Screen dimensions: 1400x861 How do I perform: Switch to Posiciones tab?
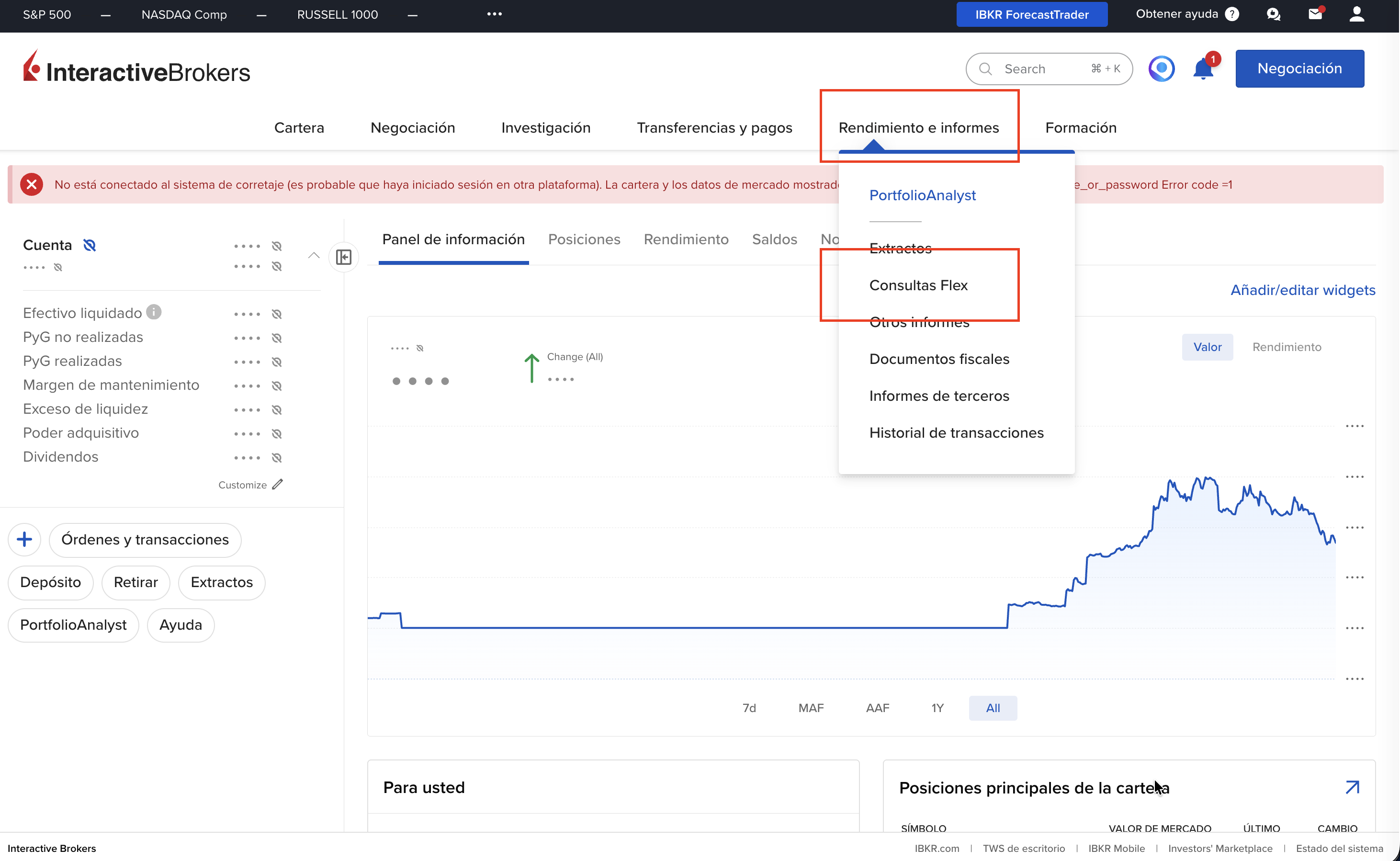584,239
